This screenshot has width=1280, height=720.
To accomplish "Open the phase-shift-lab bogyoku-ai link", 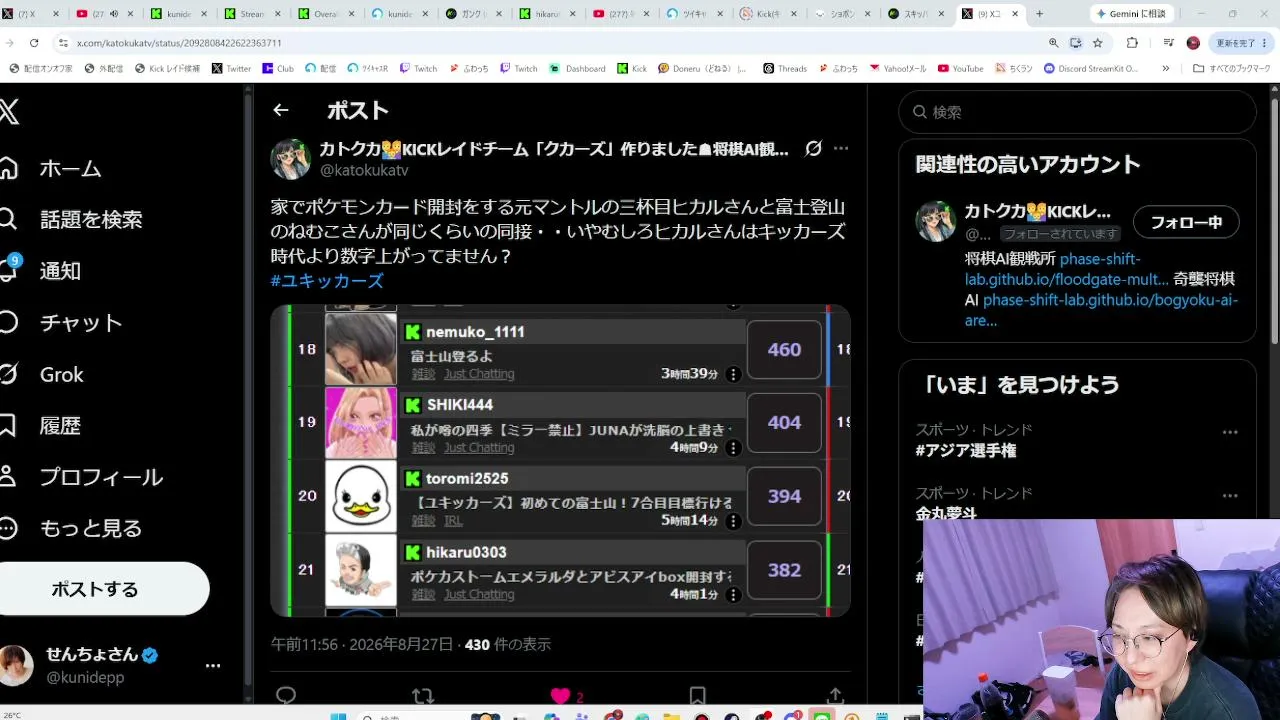I will pyautogui.click(x=1101, y=310).
